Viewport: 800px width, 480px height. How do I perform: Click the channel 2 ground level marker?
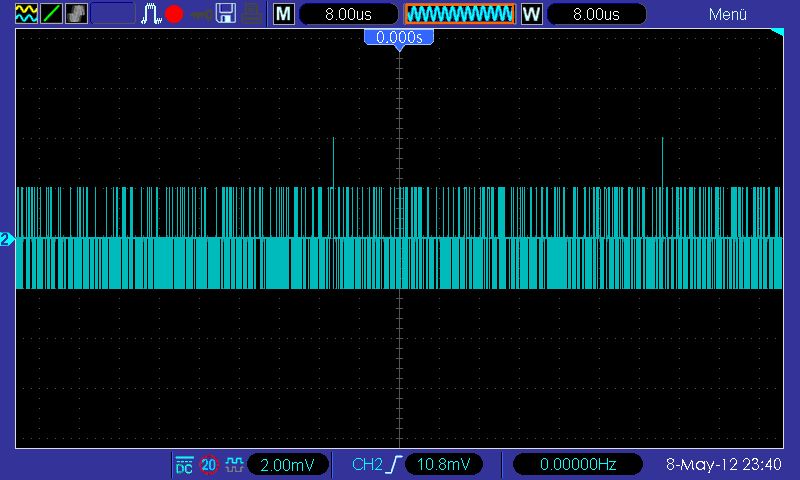click(7, 239)
